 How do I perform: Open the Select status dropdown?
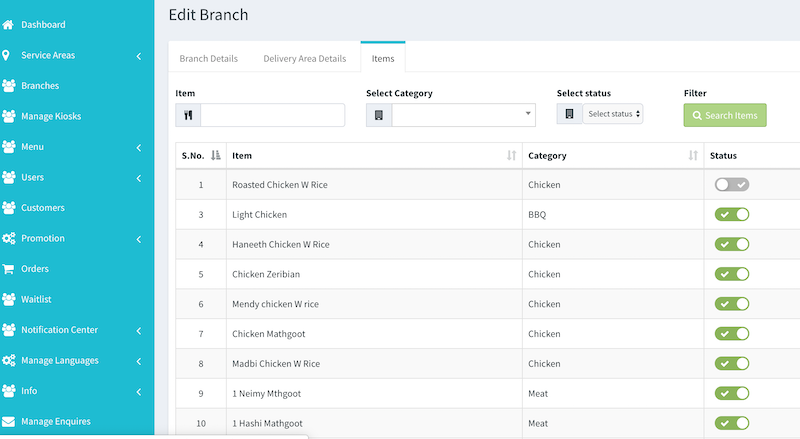click(613, 114)
